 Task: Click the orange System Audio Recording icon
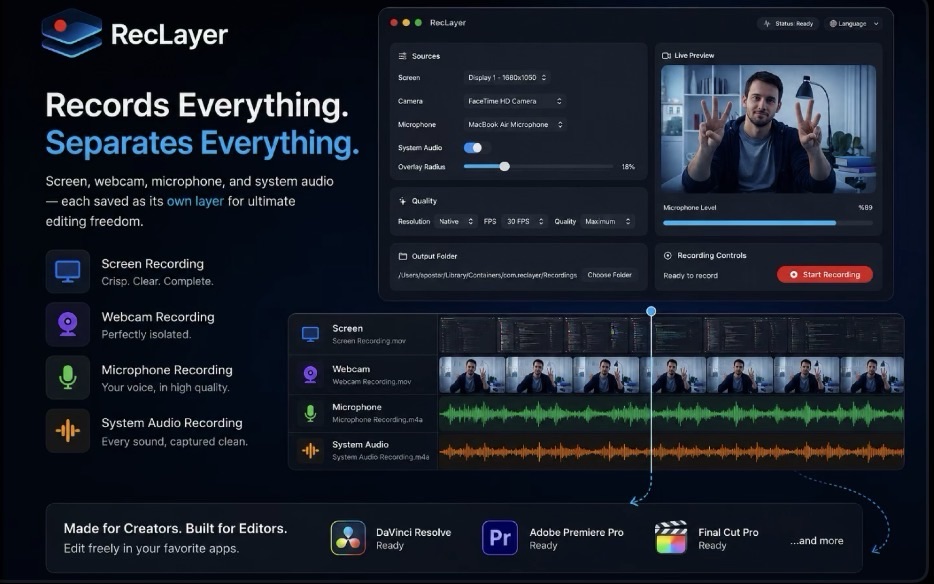point(67,431)
